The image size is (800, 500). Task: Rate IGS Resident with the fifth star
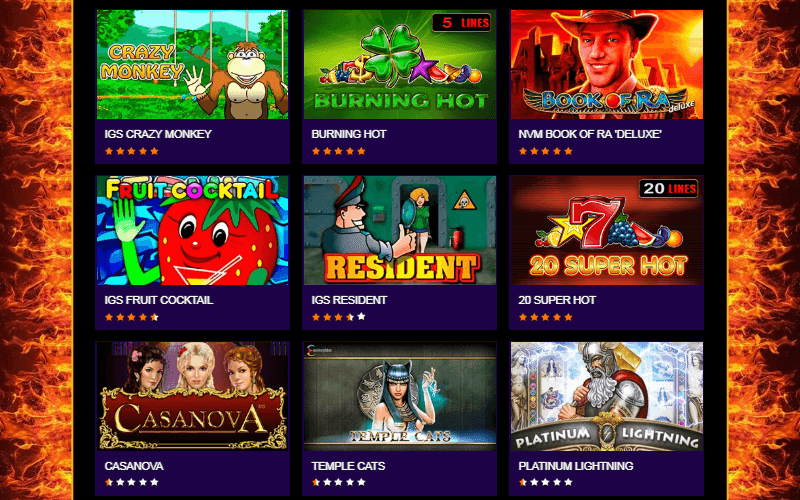(361, 316)
